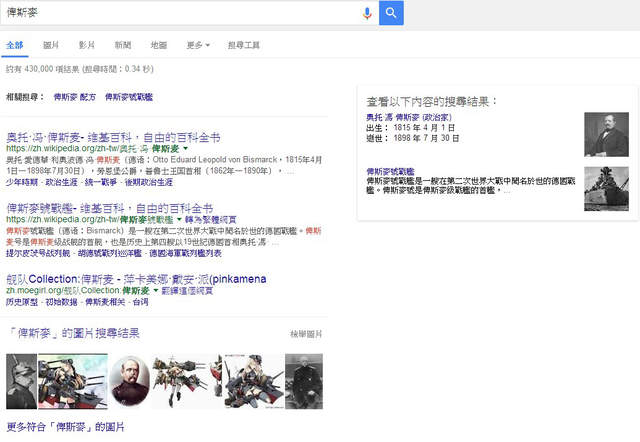Click related search 俾斯麥號戰艦
This screenshot has width=640, height=442.
[x=129, y=97]
